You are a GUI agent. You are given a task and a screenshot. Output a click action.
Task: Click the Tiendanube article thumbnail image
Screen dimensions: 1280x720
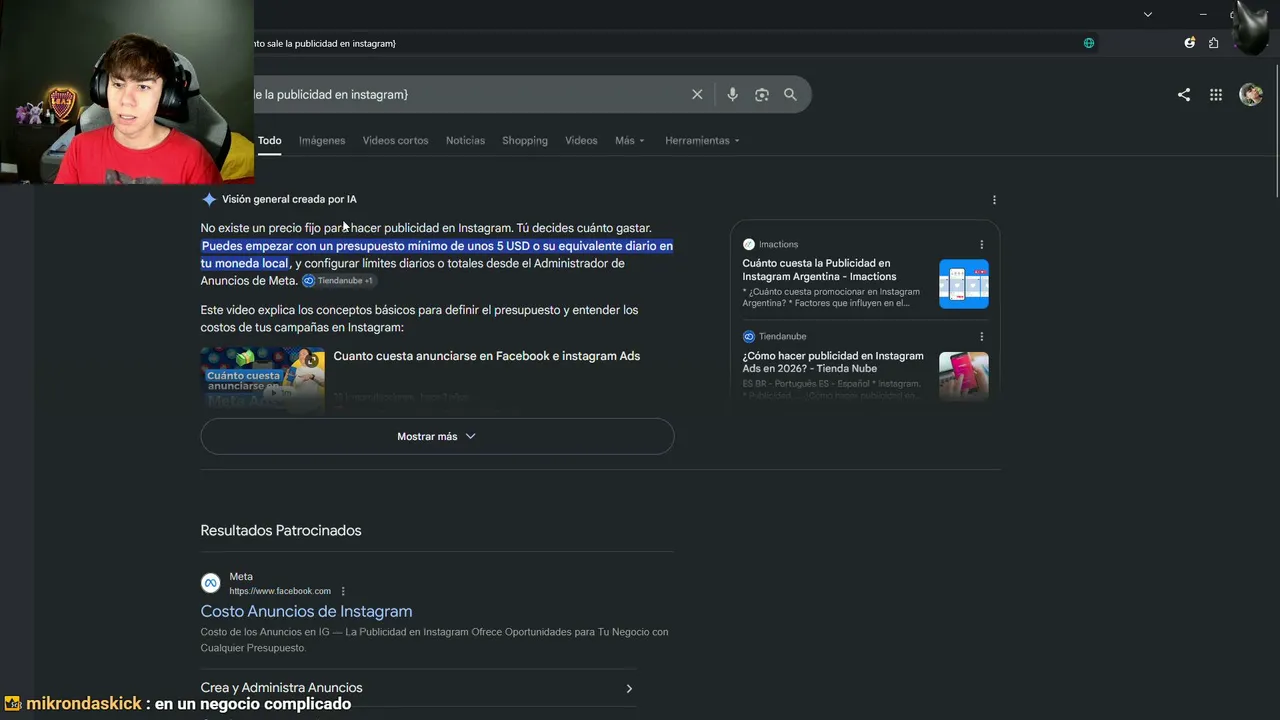click(964, 376)
